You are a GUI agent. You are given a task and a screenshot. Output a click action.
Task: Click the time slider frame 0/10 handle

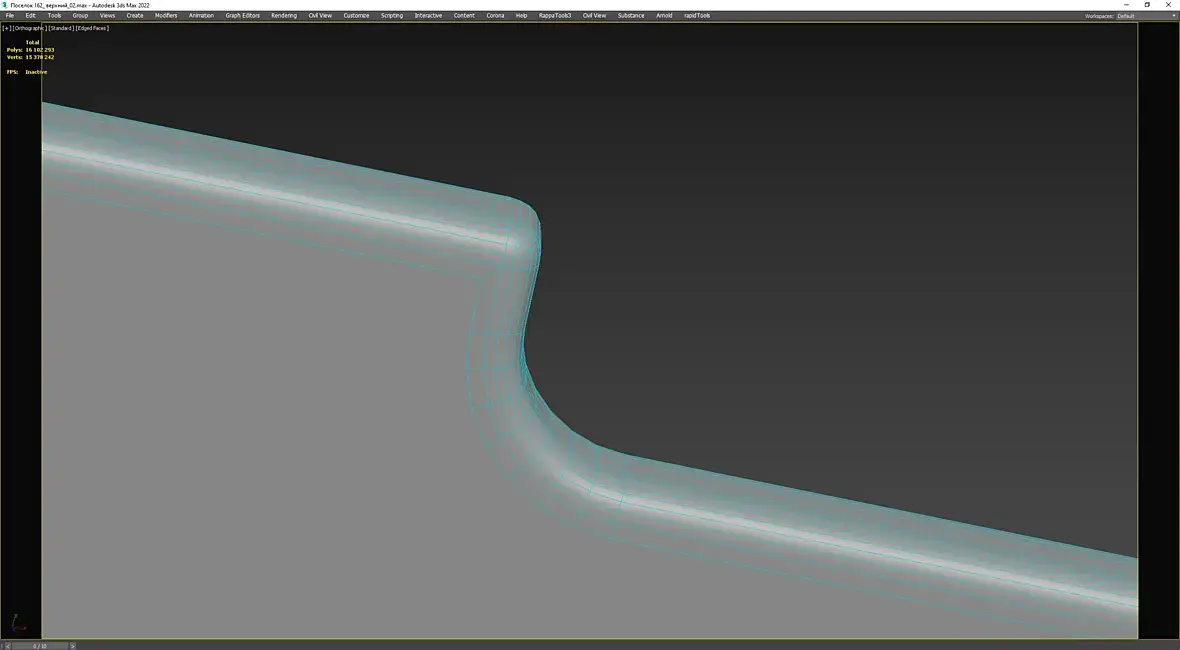(39, 645)
